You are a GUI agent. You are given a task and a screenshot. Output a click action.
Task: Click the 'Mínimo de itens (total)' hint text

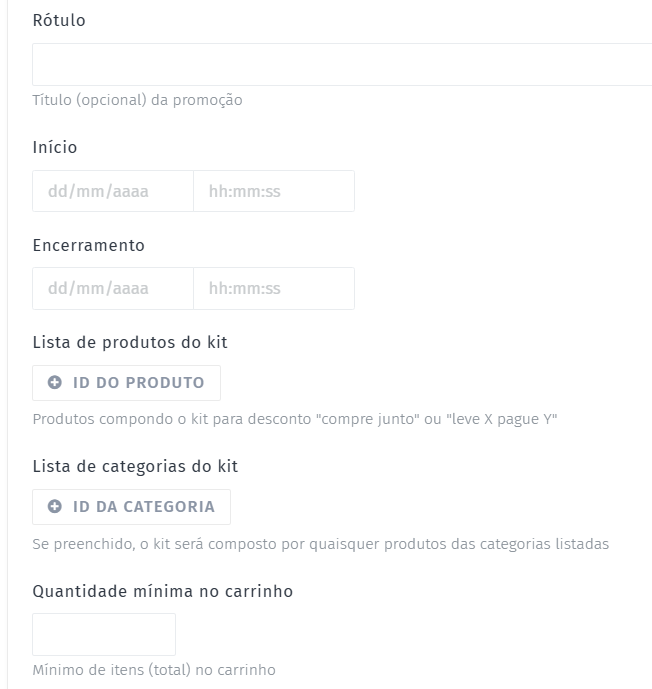point(154,670)
